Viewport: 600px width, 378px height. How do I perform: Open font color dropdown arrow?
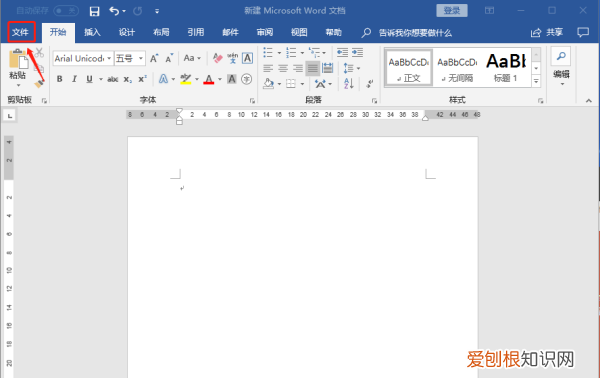coord(220,80)
